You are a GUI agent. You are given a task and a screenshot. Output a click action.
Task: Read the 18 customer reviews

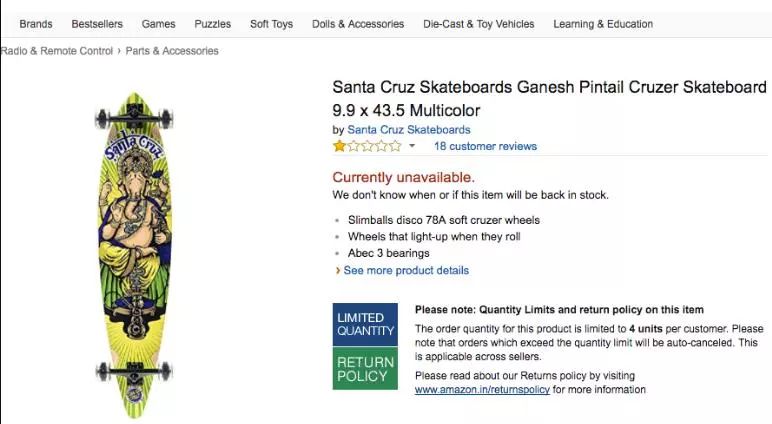(x=485, y=146)
